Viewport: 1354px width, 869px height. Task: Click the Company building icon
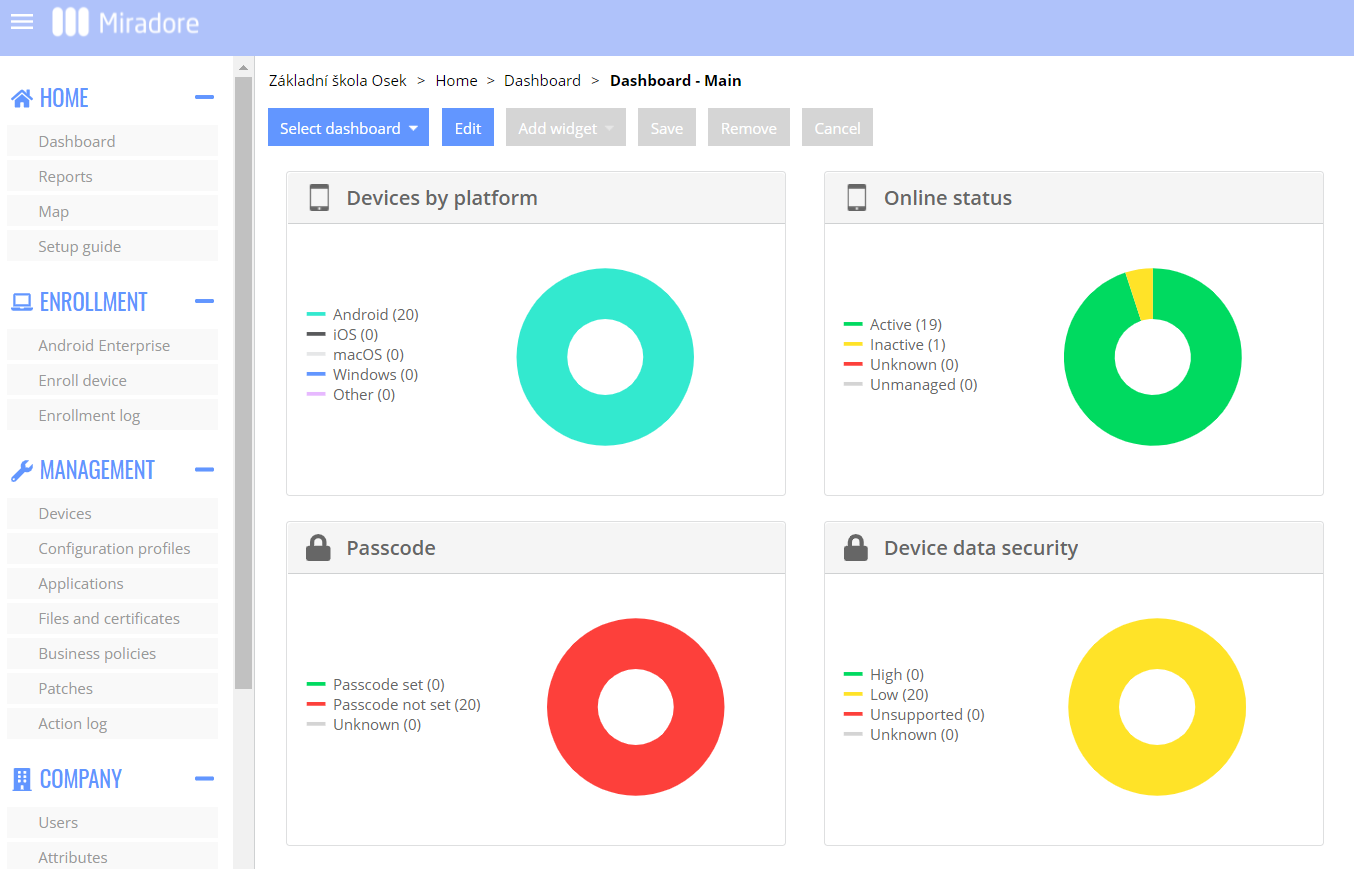(22, 779)
